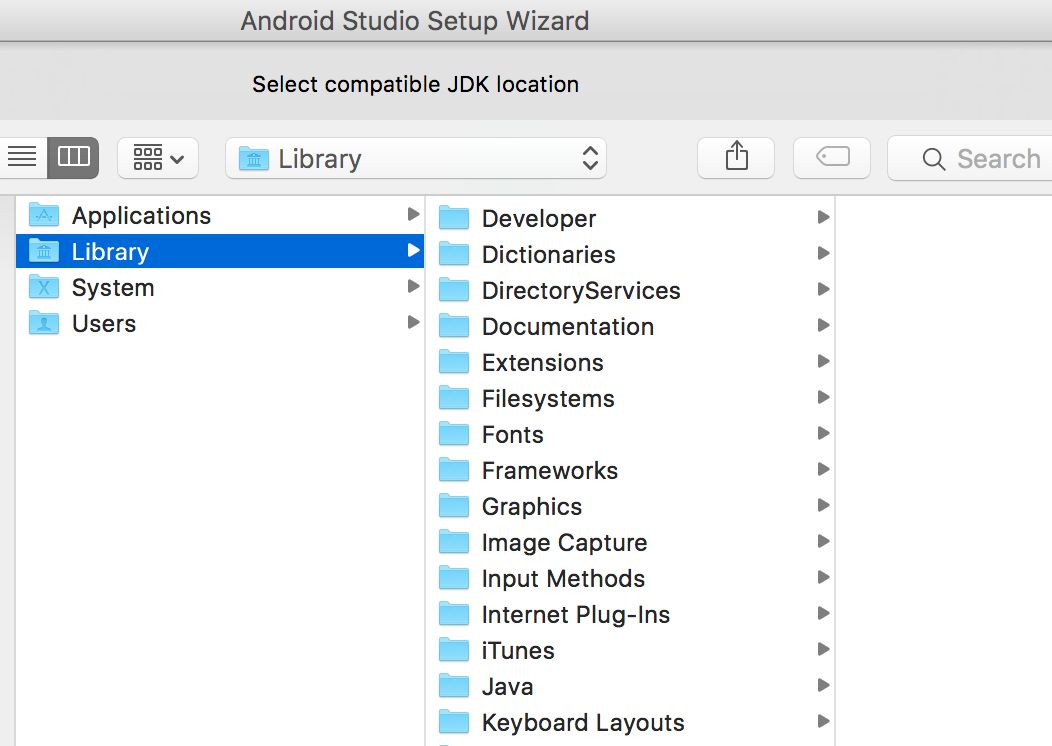Viewport: 1052px width, 746px height.
Task: Select the Extensions folder name
Action: [x=543, y=363]
